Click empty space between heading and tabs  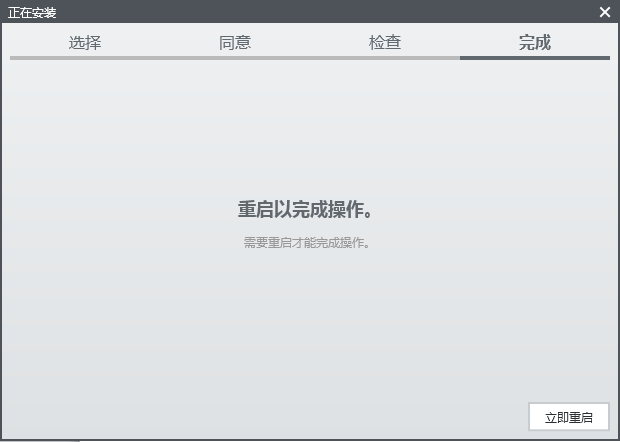pos(310,130)
